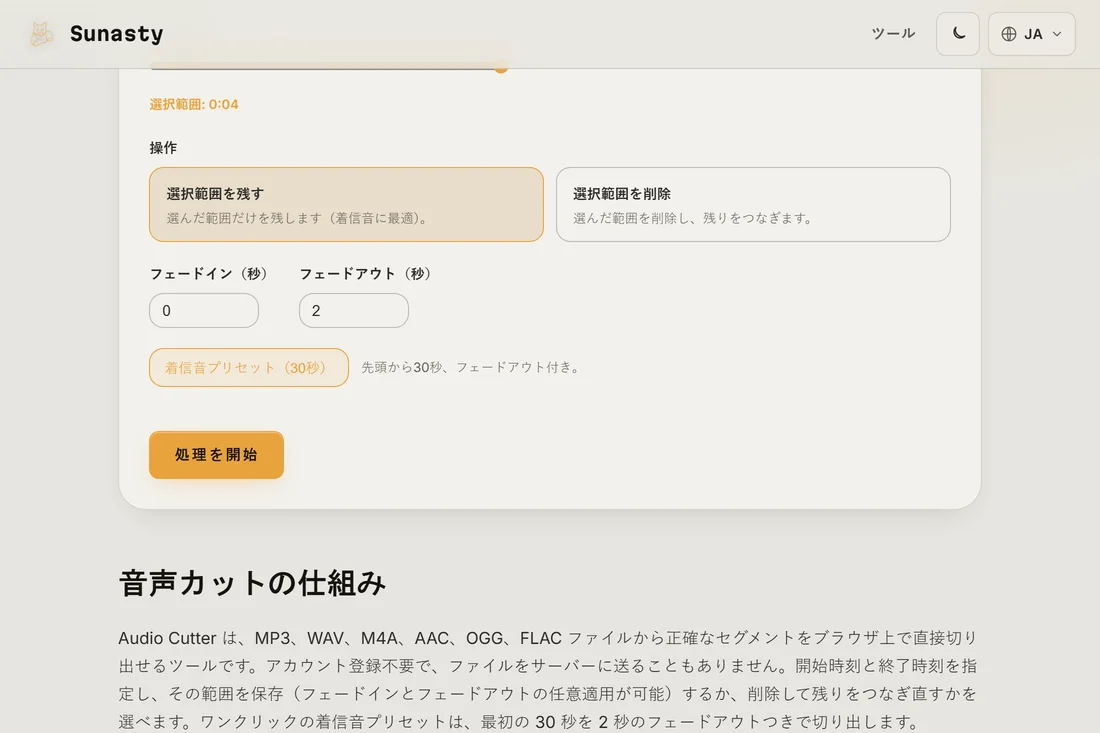Click the フェードイン（秒）label
The height and width of the screenshot is (733, 1100).
point(211,274)
